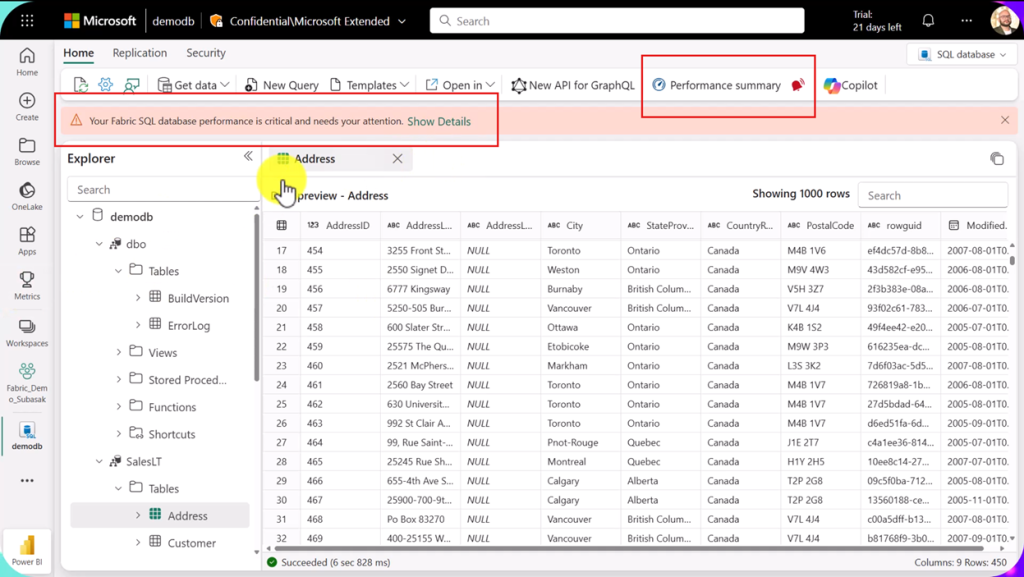Close the Address tab
1024x577 pixels.
[x=397, y=159]
